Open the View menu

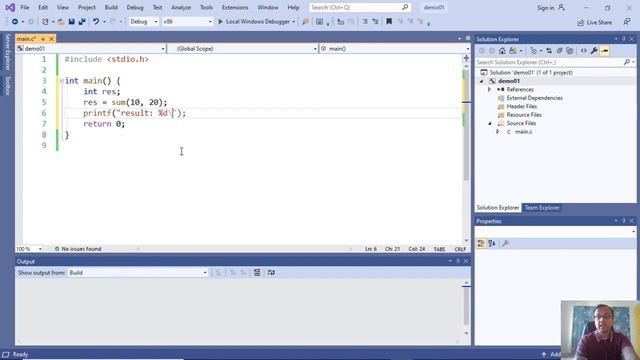coord(63,8)
